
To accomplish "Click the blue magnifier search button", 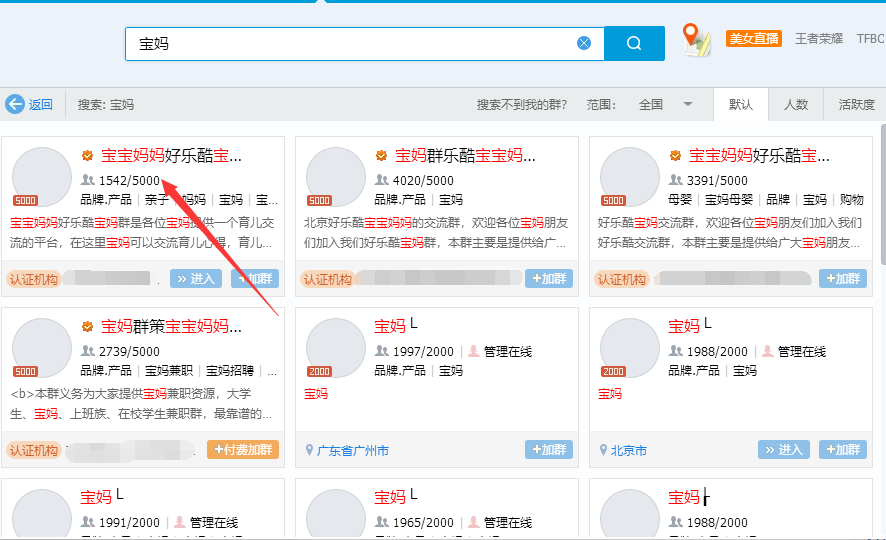I will coord(634,43).
